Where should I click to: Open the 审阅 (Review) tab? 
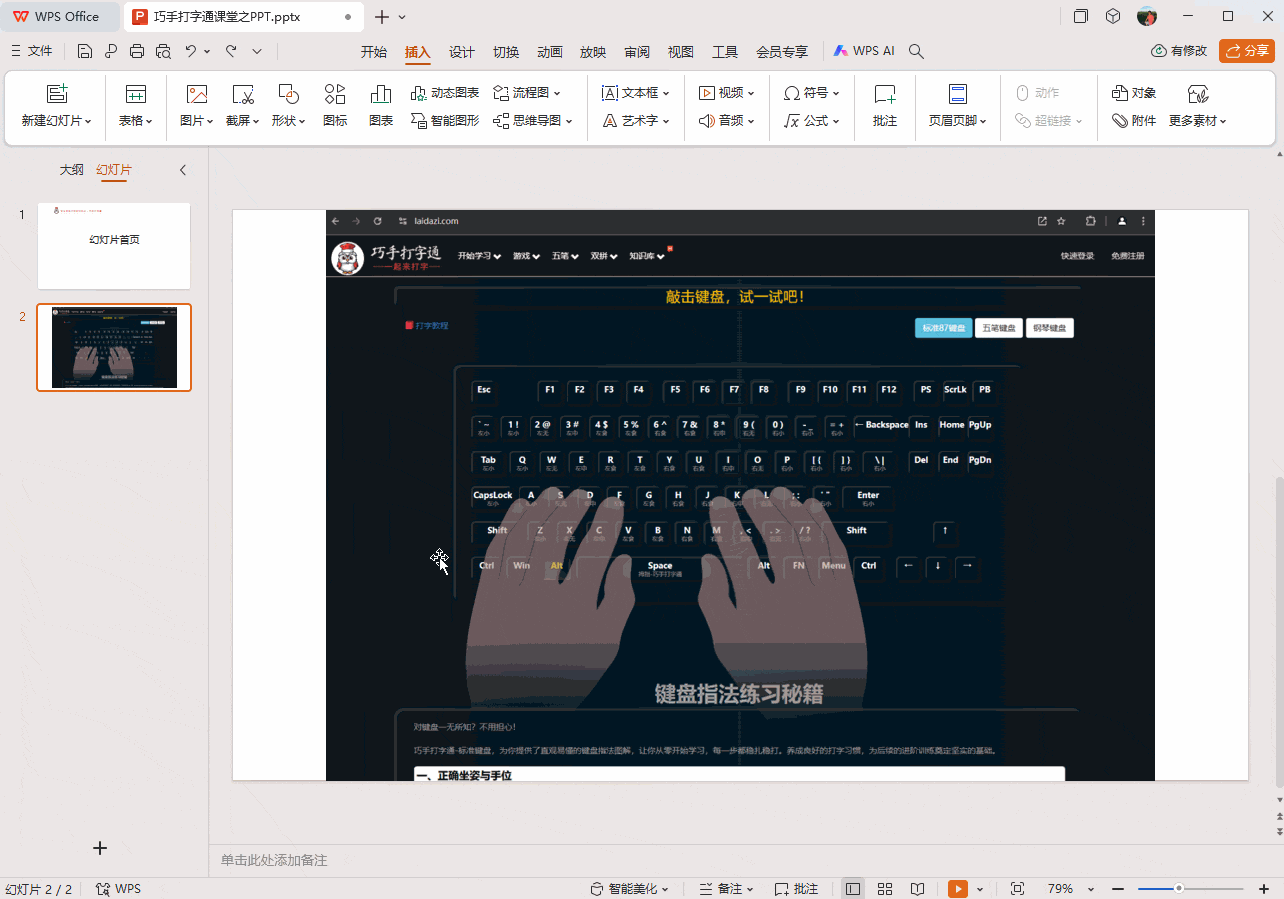[637, 52]
